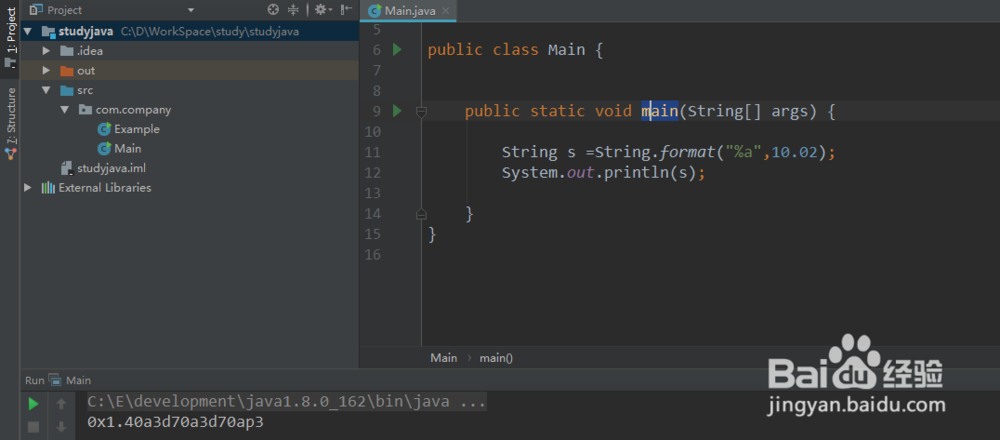
Task: Select the .idea folder row
Action: coord(189,51)
